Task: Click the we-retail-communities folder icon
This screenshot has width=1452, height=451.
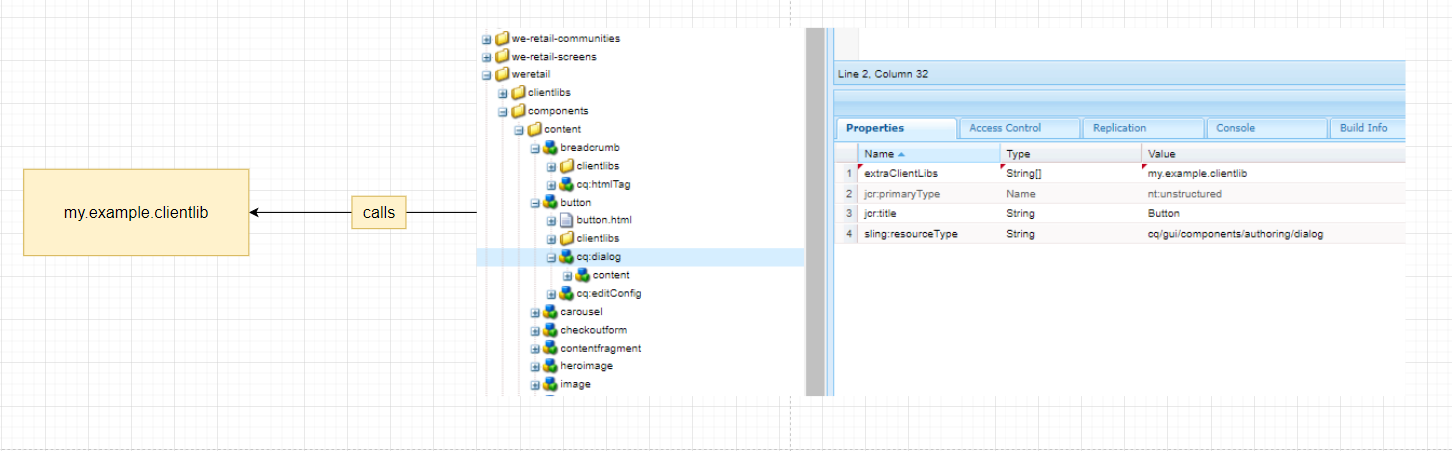Action: coord(502,39)
